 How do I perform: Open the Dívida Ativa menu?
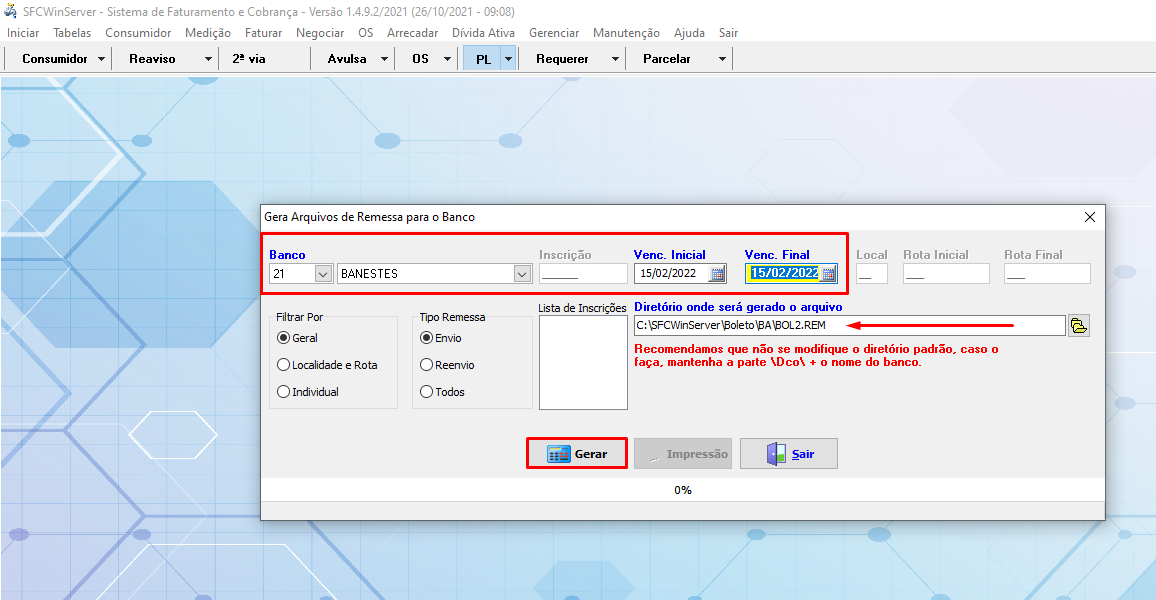(483, 33)
